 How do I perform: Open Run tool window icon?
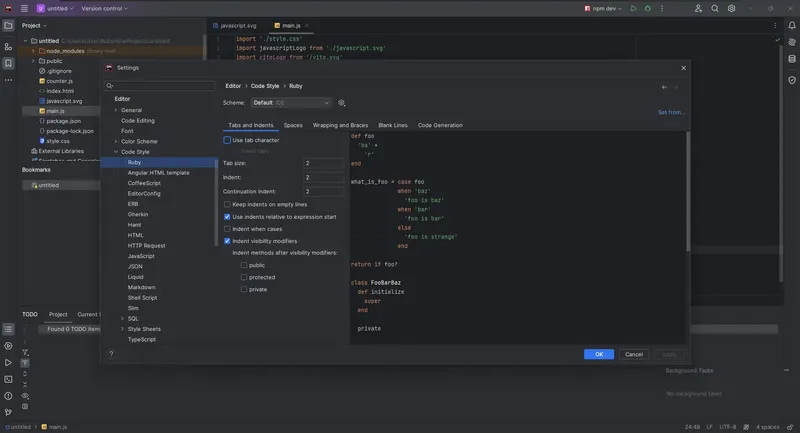8,363
